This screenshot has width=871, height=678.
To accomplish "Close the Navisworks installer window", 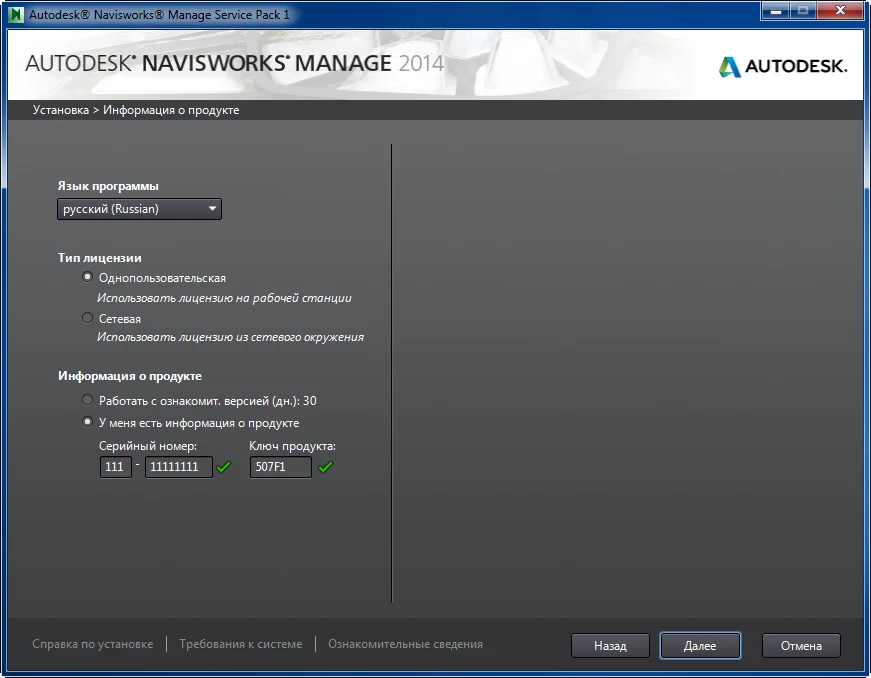I will [837, 12].
